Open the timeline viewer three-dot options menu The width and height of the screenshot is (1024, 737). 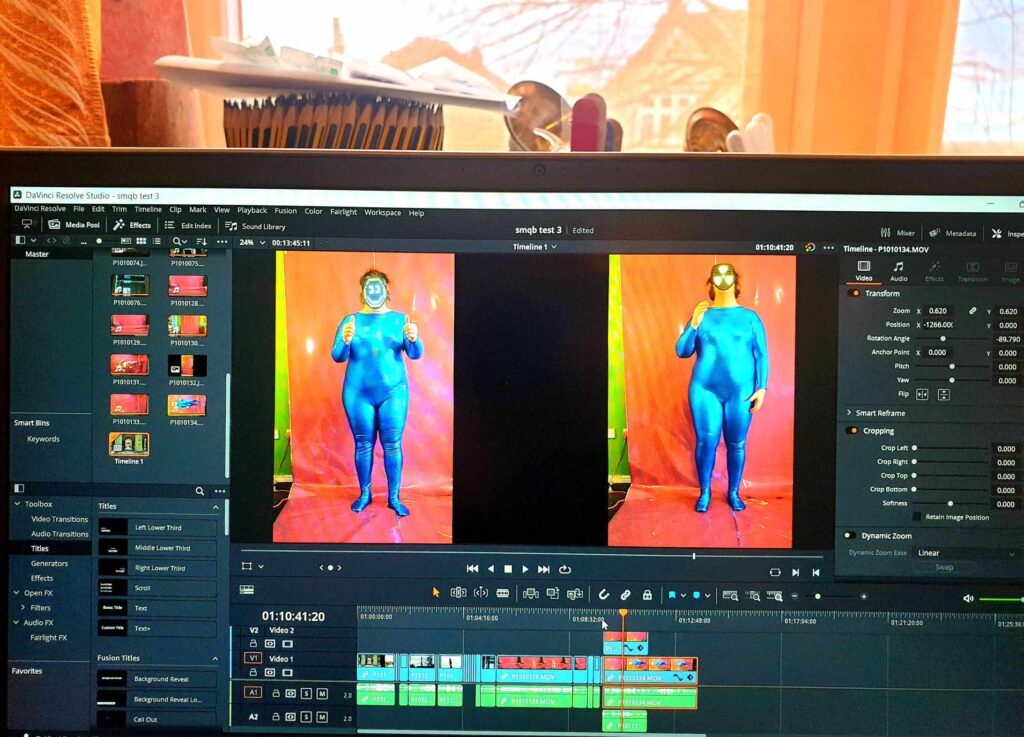click(829, 248)
